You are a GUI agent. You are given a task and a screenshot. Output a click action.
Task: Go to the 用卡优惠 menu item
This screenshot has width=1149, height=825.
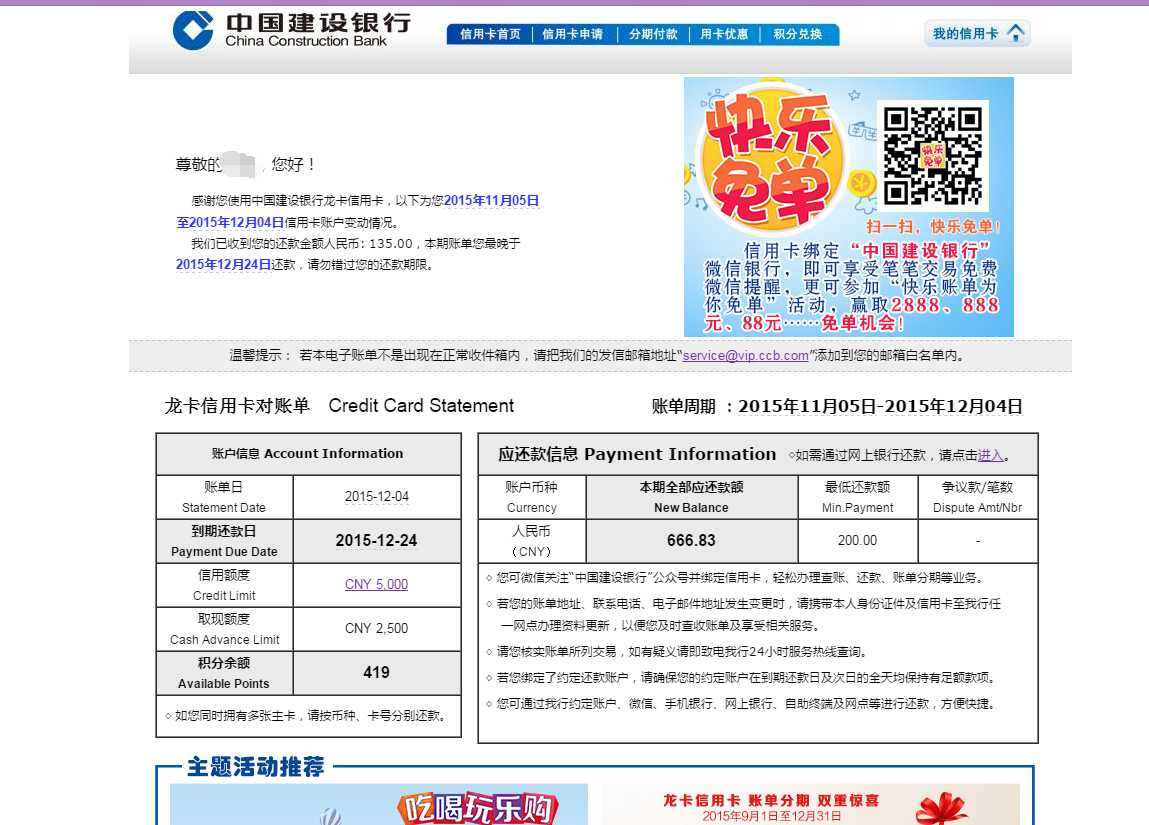coord(724,34)
